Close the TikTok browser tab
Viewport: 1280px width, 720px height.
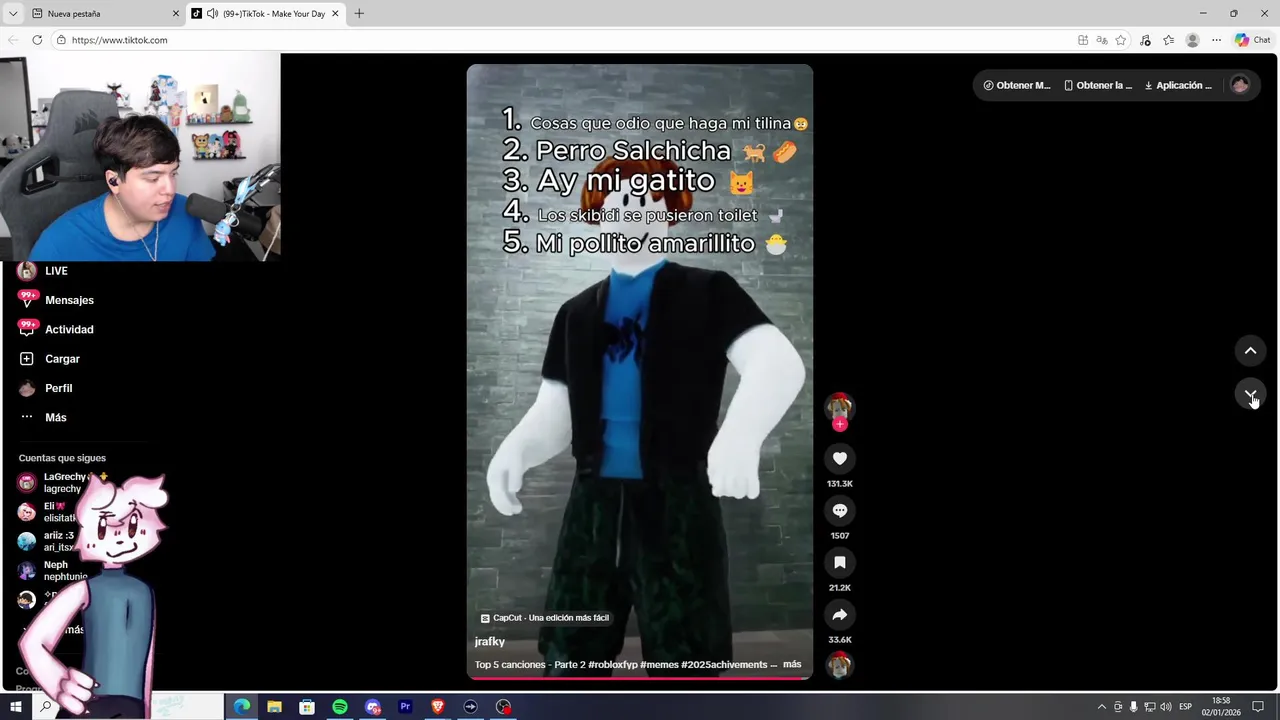pyautogui.click(x=335, y=14)
